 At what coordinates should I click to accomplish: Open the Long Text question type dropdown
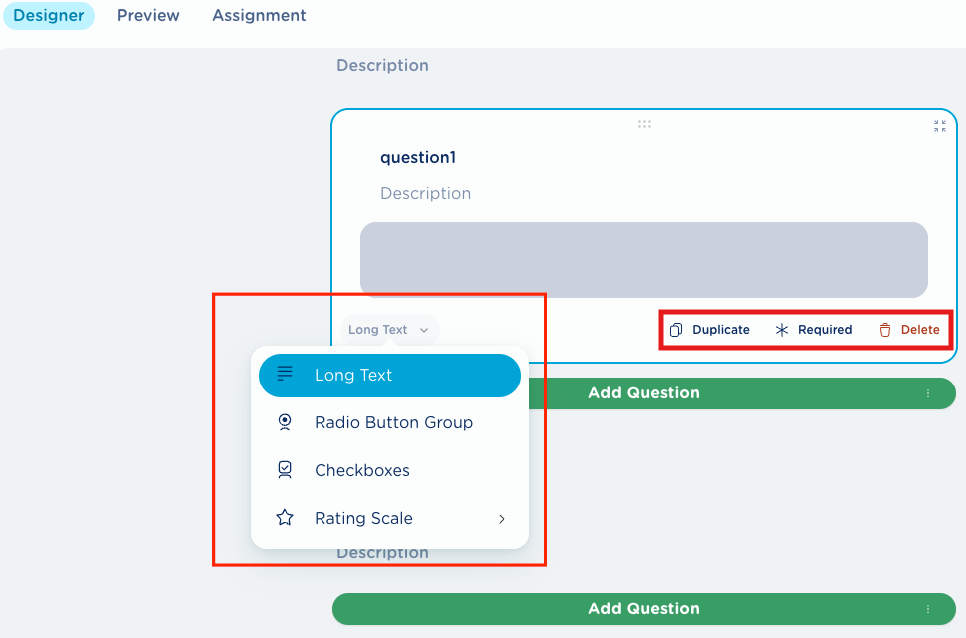point(388,330)
